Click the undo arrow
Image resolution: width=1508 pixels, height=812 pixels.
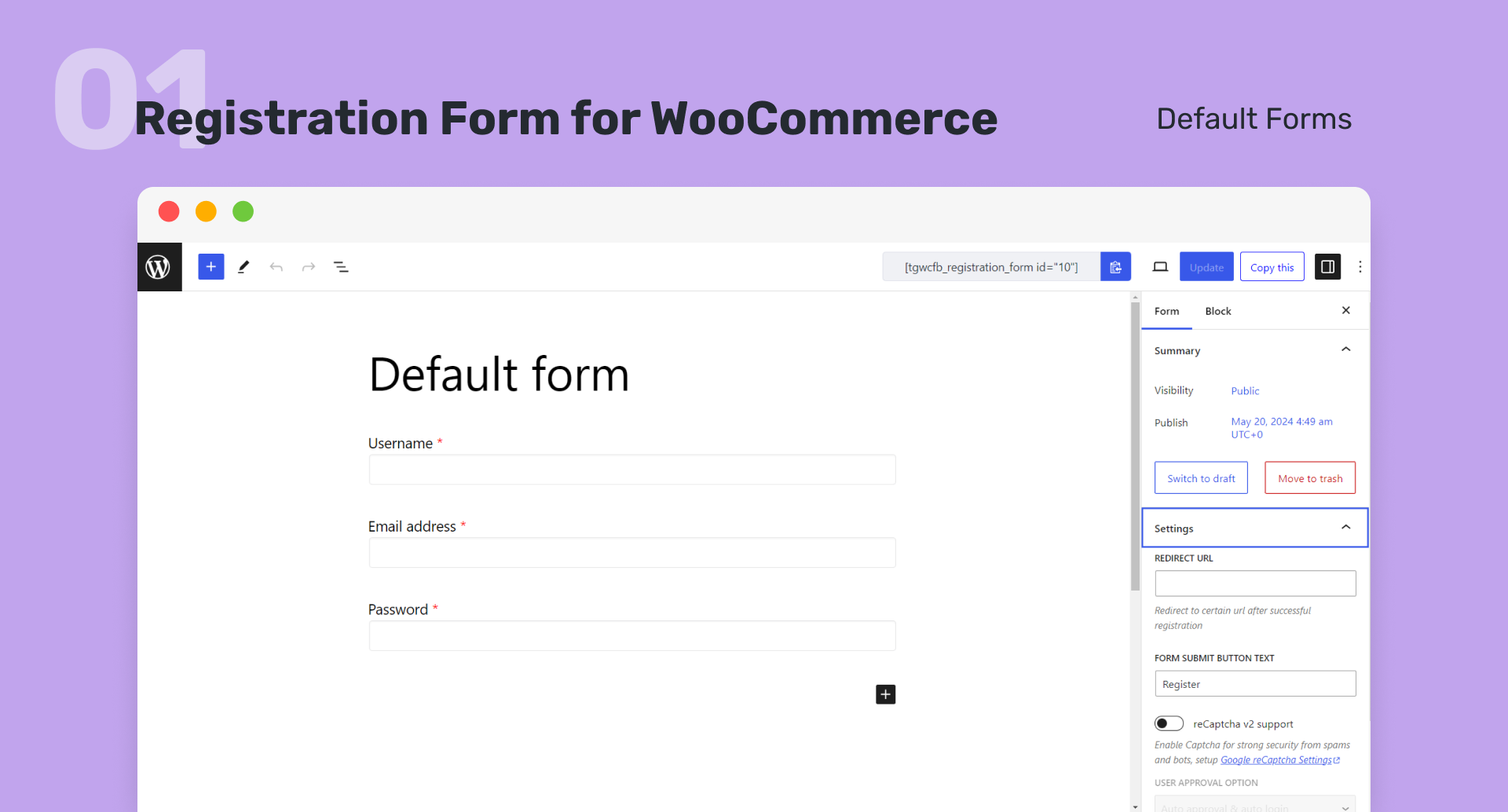coord(276,267)
